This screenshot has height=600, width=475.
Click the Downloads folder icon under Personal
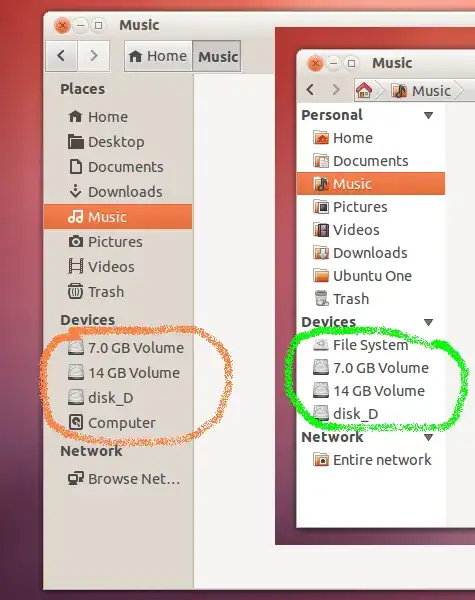[321, 253]
